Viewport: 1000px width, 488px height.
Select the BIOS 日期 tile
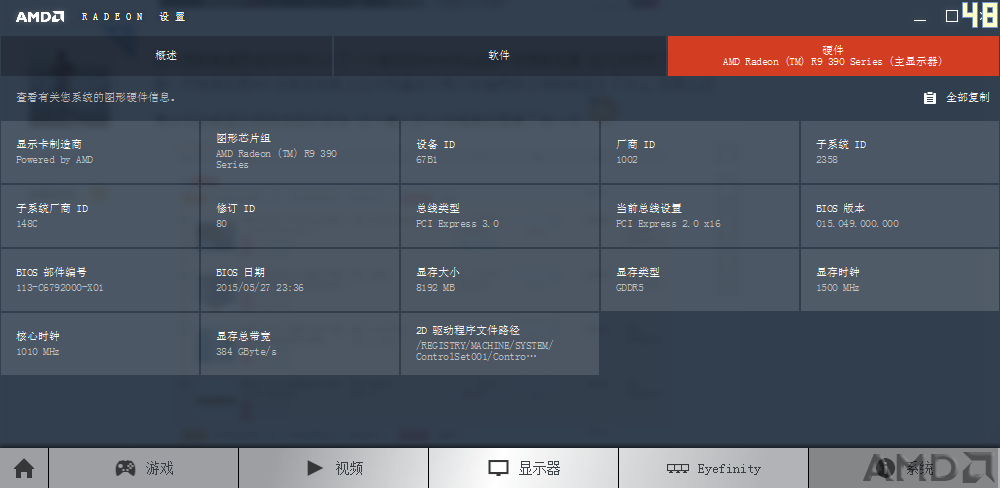[x=300, y=280]
